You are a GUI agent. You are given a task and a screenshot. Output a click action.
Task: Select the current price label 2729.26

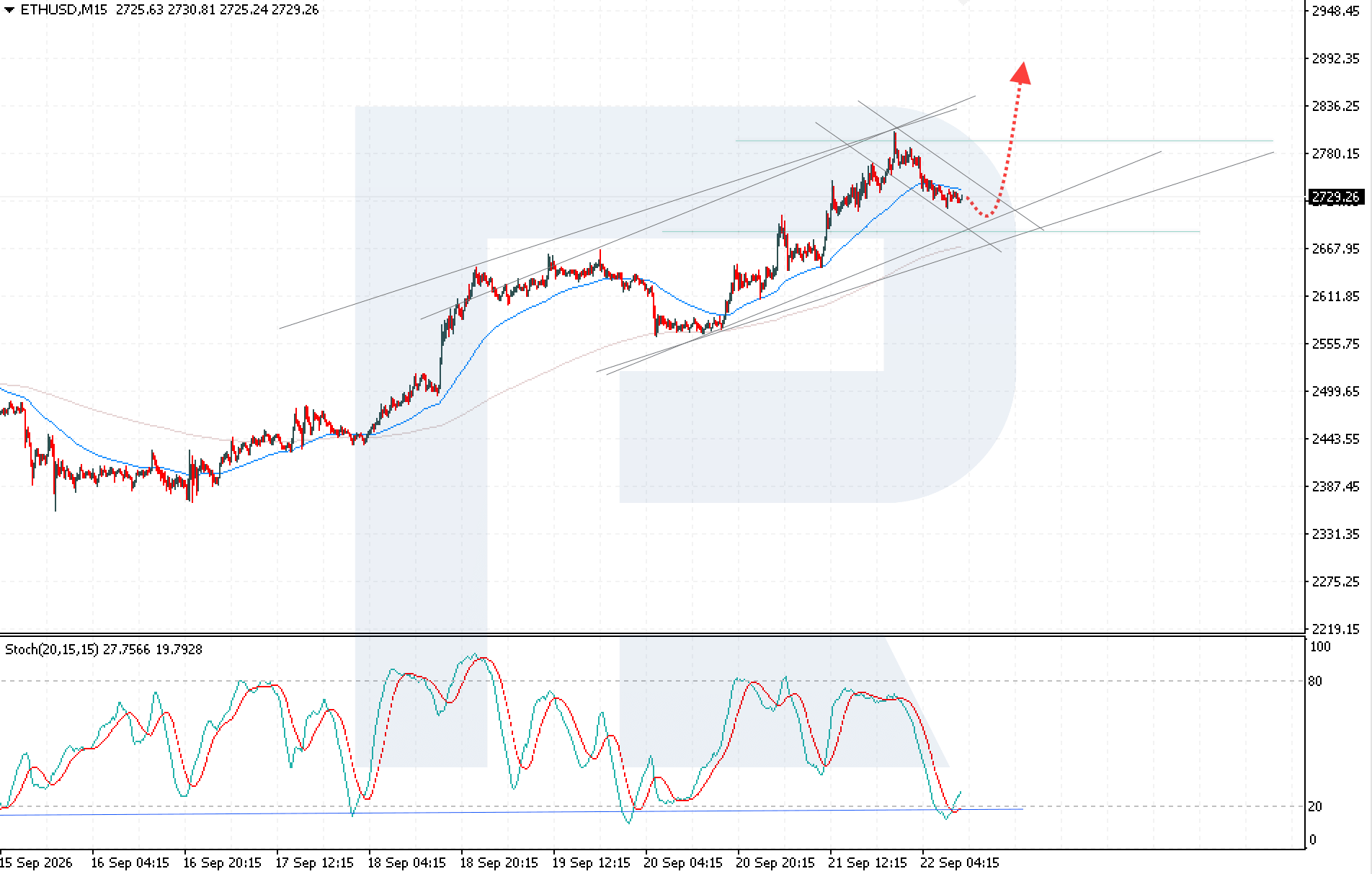pos(1335,197)
